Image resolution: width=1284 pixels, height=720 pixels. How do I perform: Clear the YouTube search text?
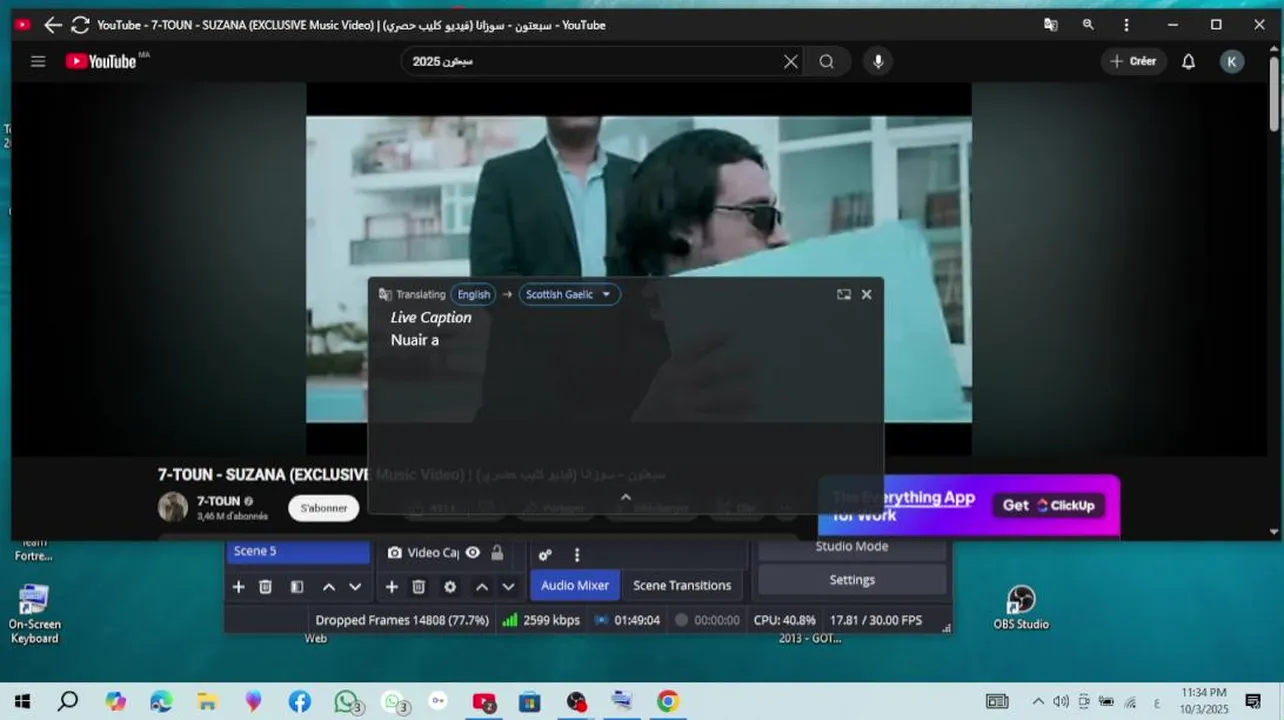(x=791, y=61)
